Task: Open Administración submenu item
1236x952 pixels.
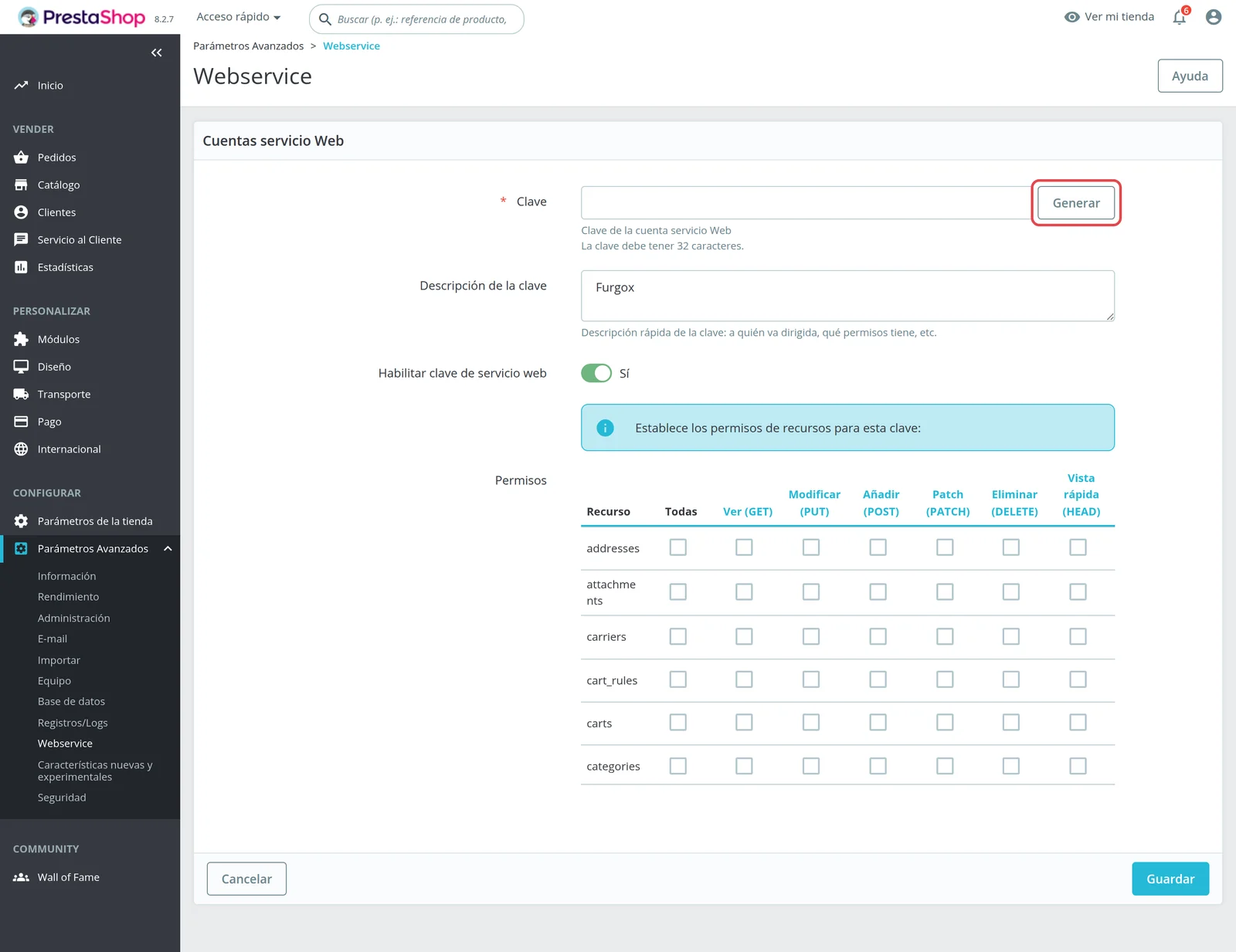Action: [x=74, y=618]
